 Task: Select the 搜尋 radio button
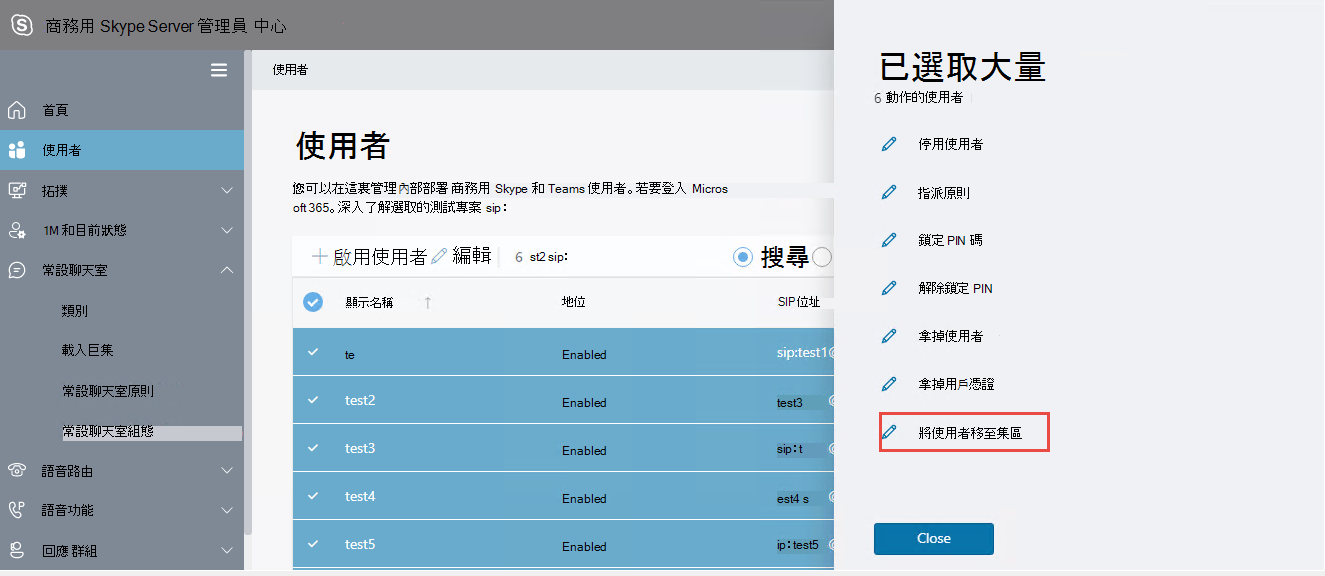click(x=743, y=258)
